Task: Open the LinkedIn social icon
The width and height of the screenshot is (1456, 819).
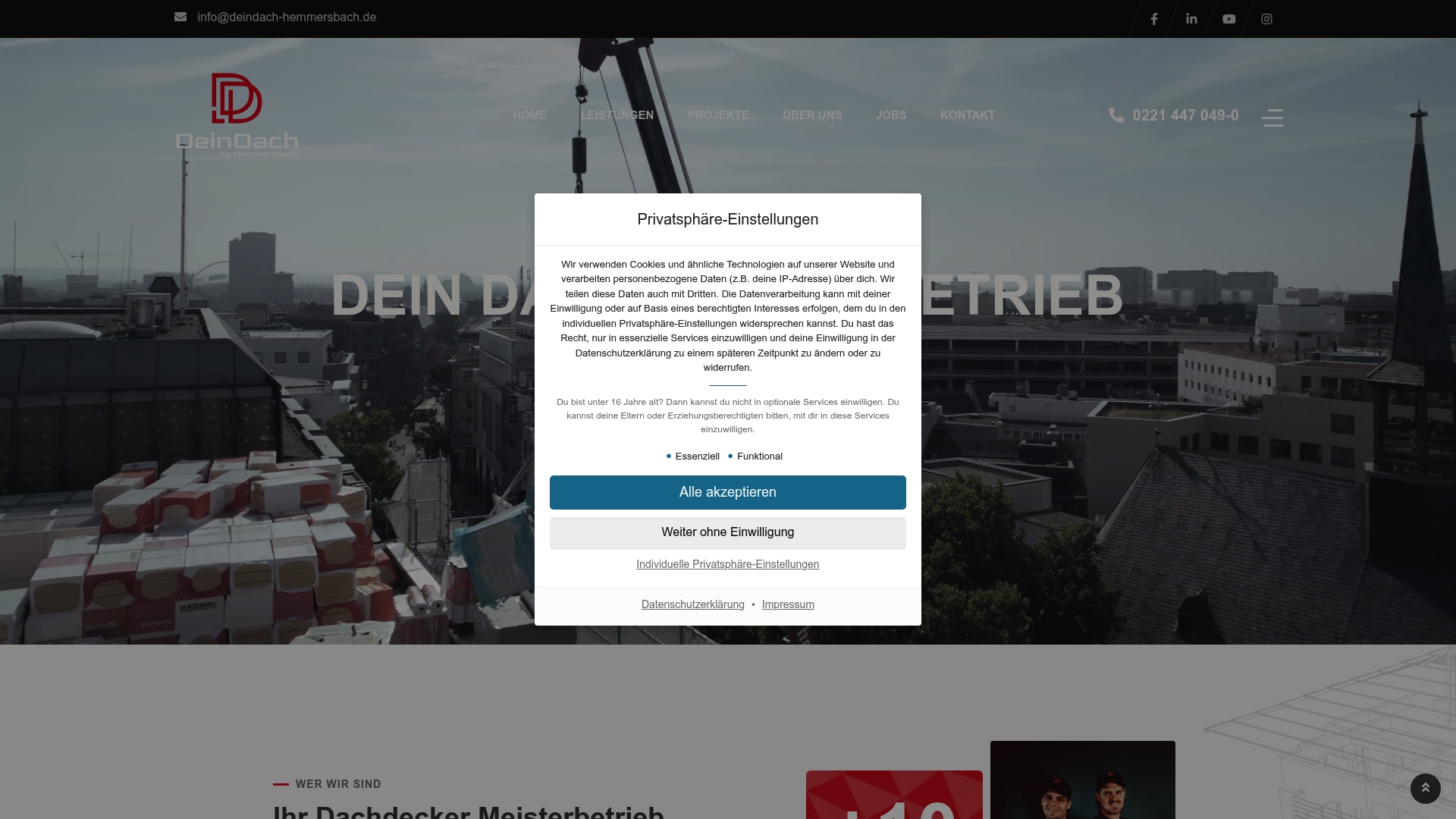Action: click(x=1191, y=19)
